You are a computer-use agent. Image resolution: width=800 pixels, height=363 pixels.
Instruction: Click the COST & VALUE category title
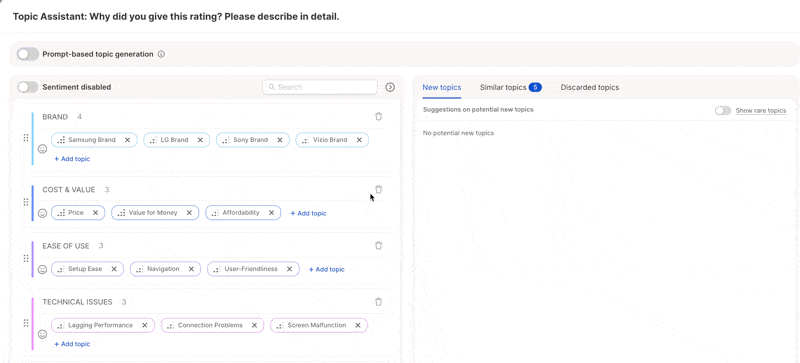(x=69, y=190)
